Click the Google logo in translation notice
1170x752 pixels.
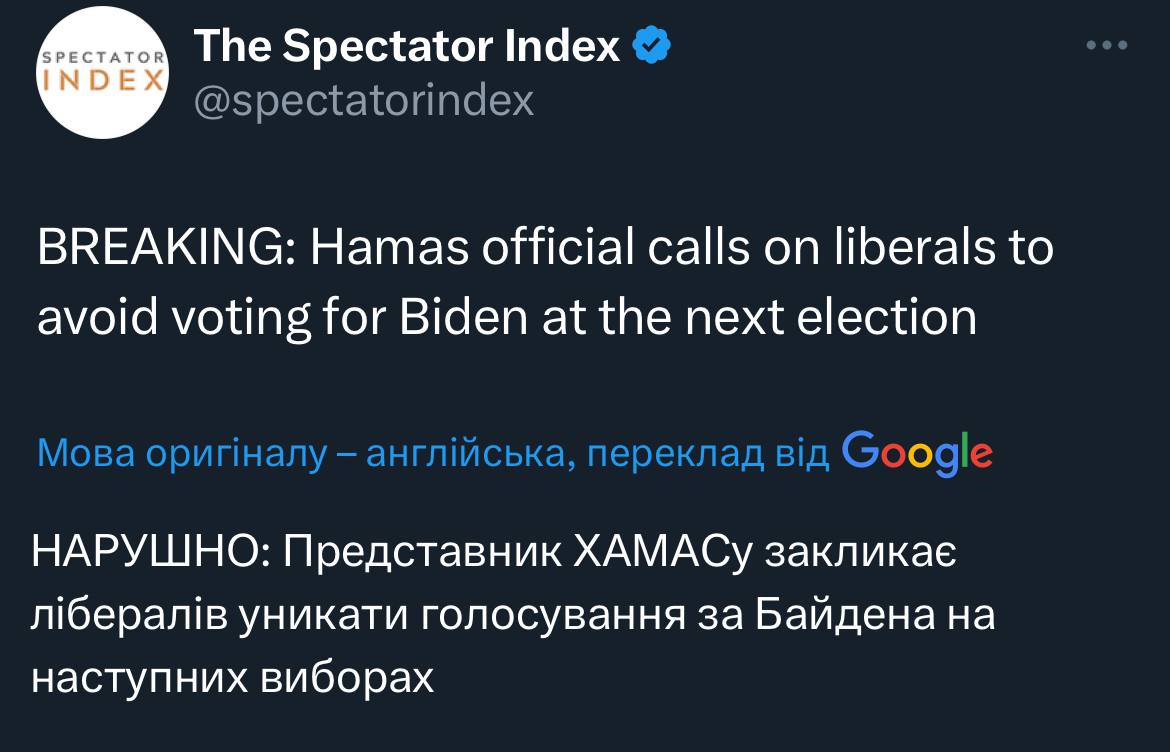coord(917,454)
